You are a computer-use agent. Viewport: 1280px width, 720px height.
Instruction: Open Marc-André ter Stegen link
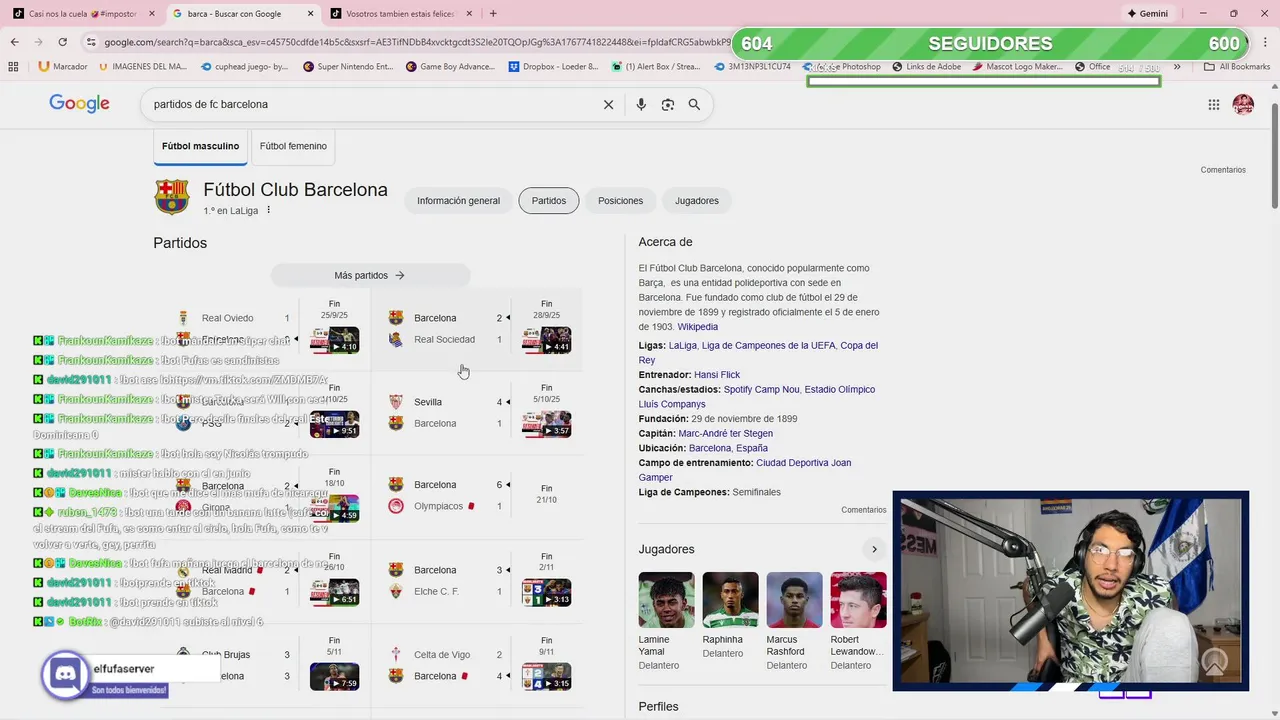click(725, 434)
